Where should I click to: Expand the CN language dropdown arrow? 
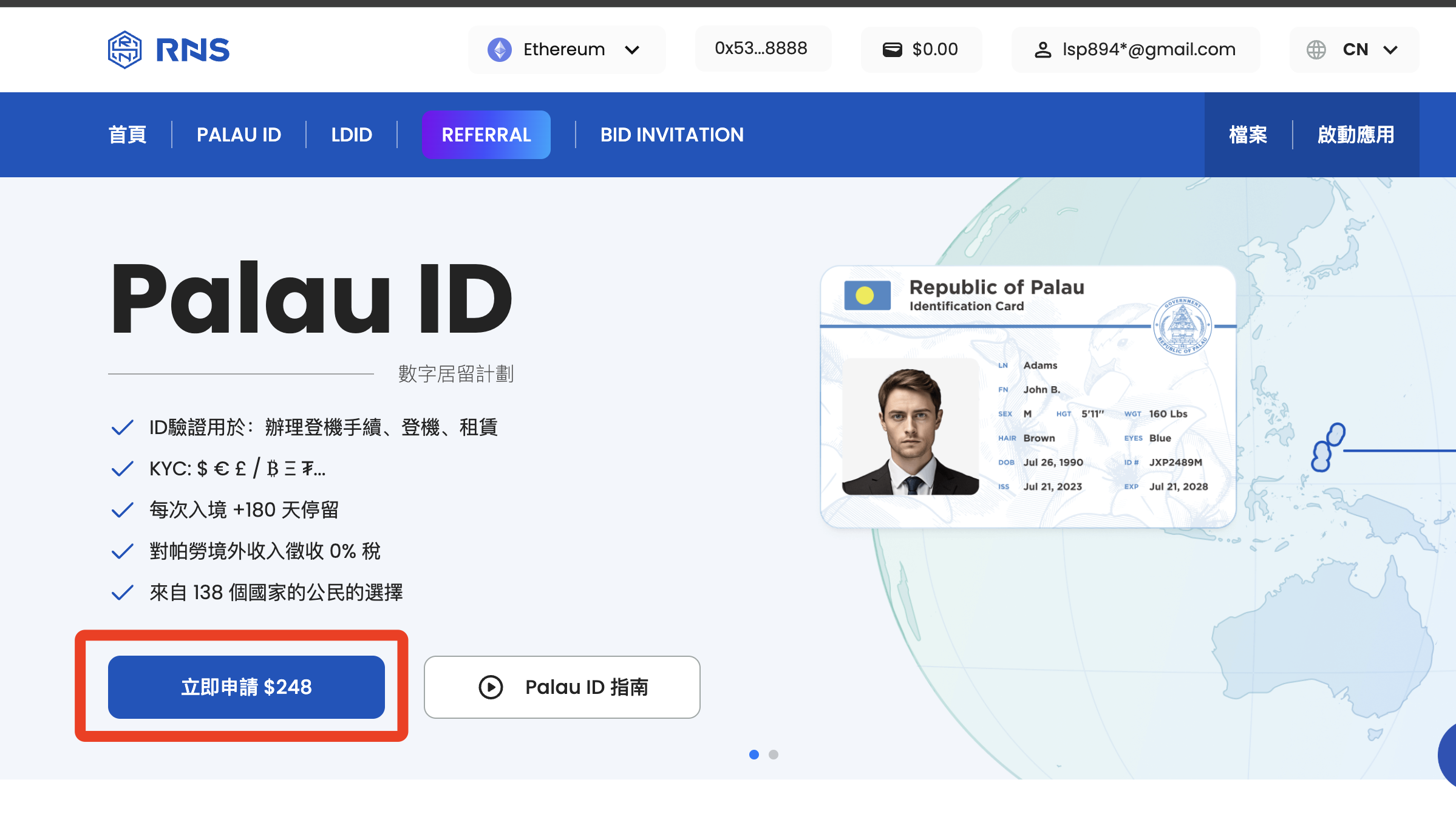point(1390,50)
